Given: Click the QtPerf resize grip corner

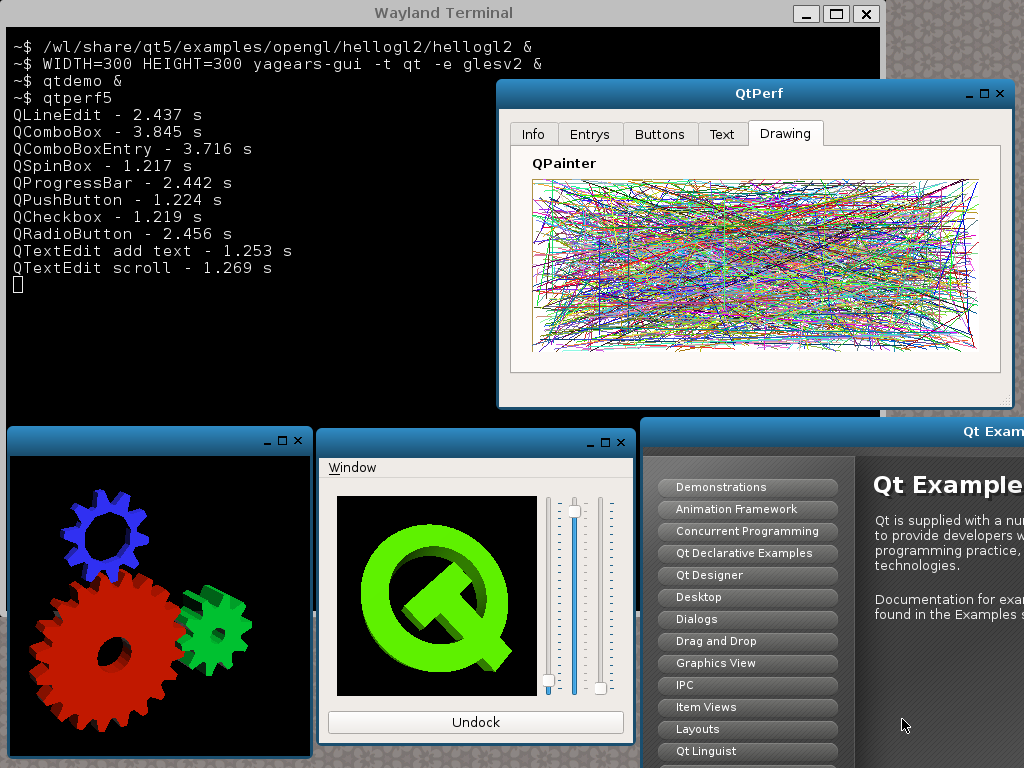Looking at the screenshot, I should point(1005,401).
